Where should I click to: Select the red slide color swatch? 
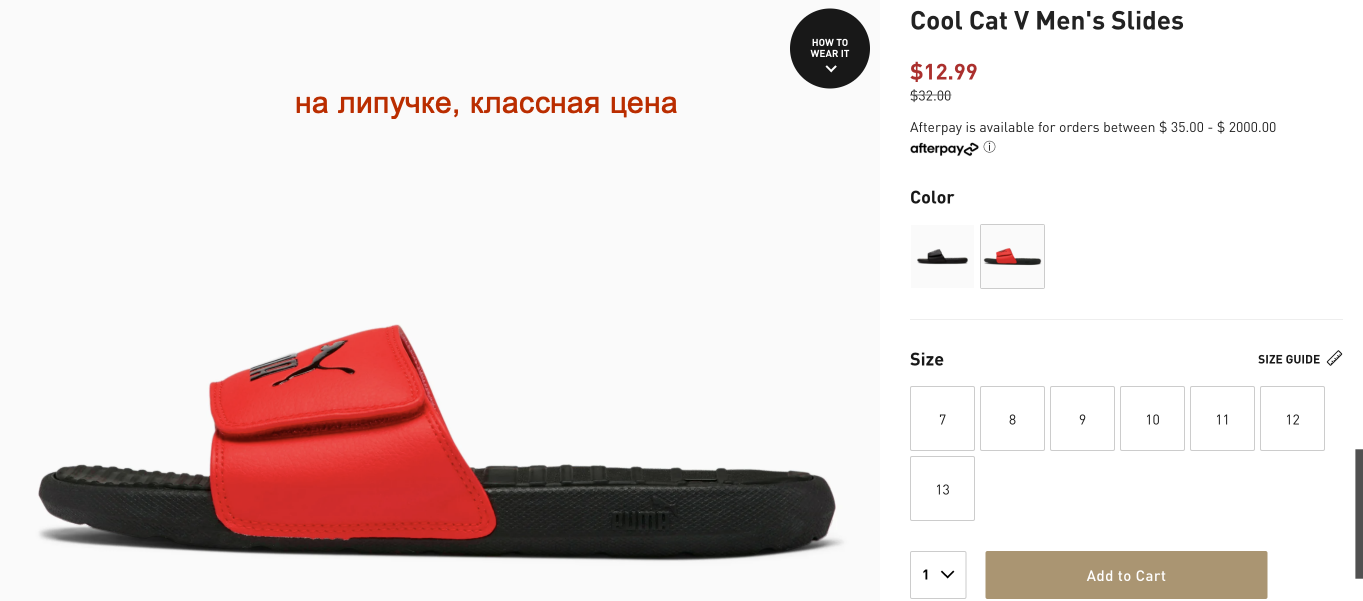[x=1012, y=257]
